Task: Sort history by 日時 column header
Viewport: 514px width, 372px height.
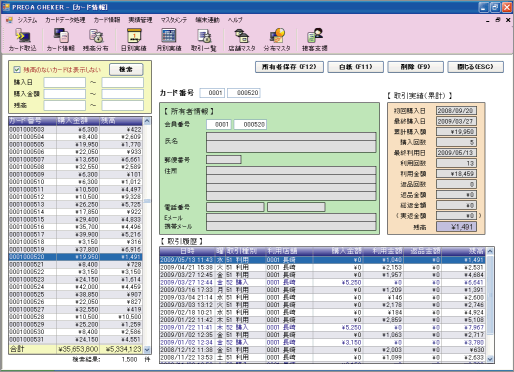Action: 187,251
